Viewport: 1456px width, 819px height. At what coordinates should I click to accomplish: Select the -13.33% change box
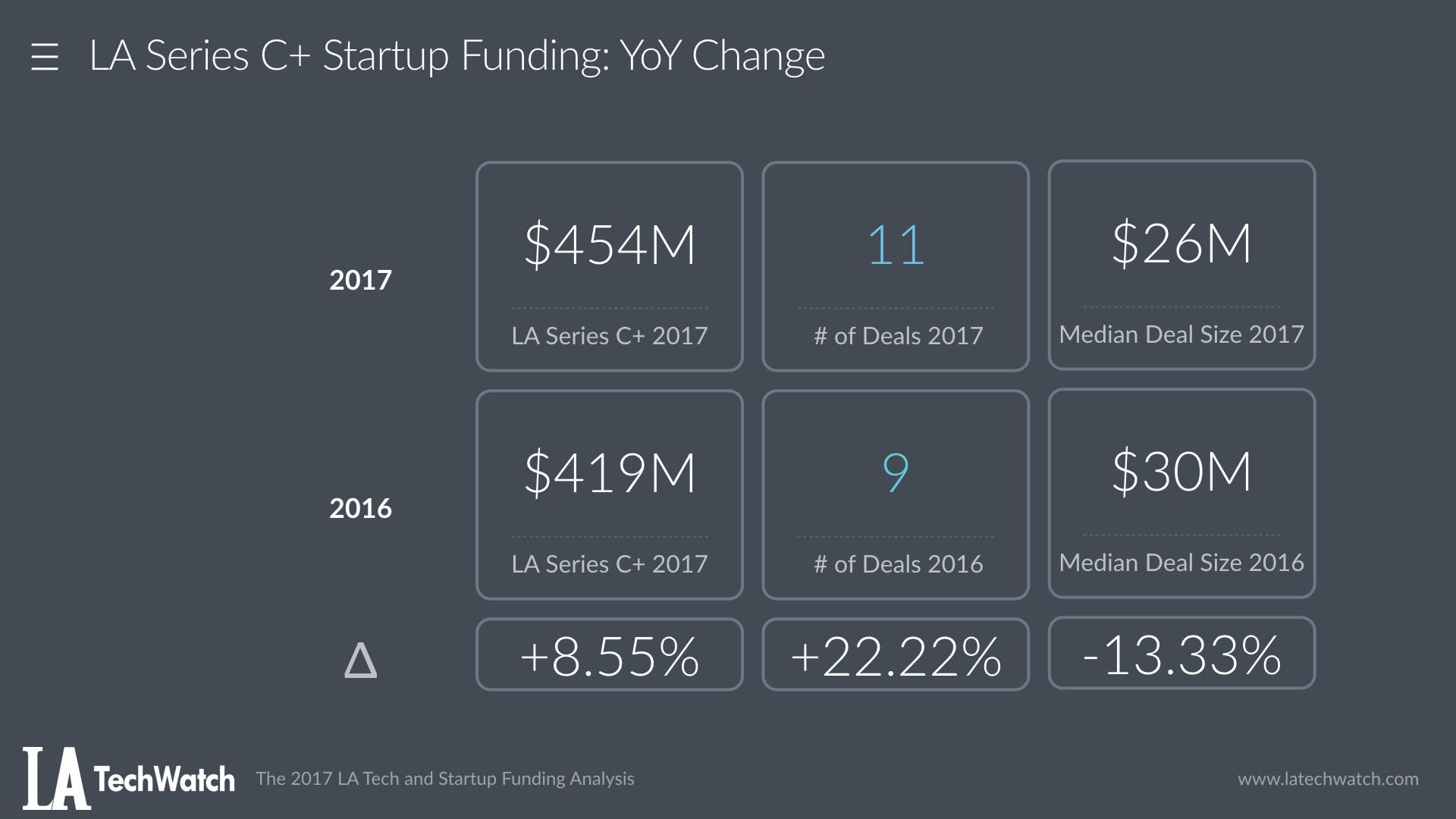1181,653
